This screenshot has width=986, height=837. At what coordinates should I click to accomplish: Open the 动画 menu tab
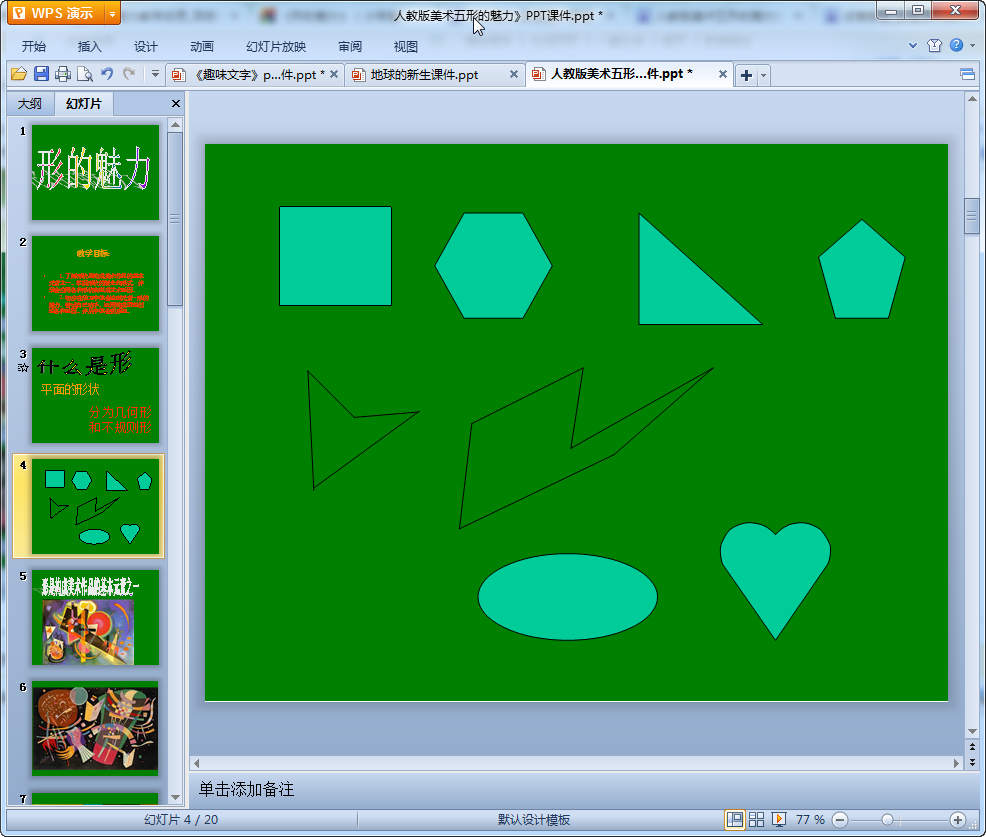(202, 47)
